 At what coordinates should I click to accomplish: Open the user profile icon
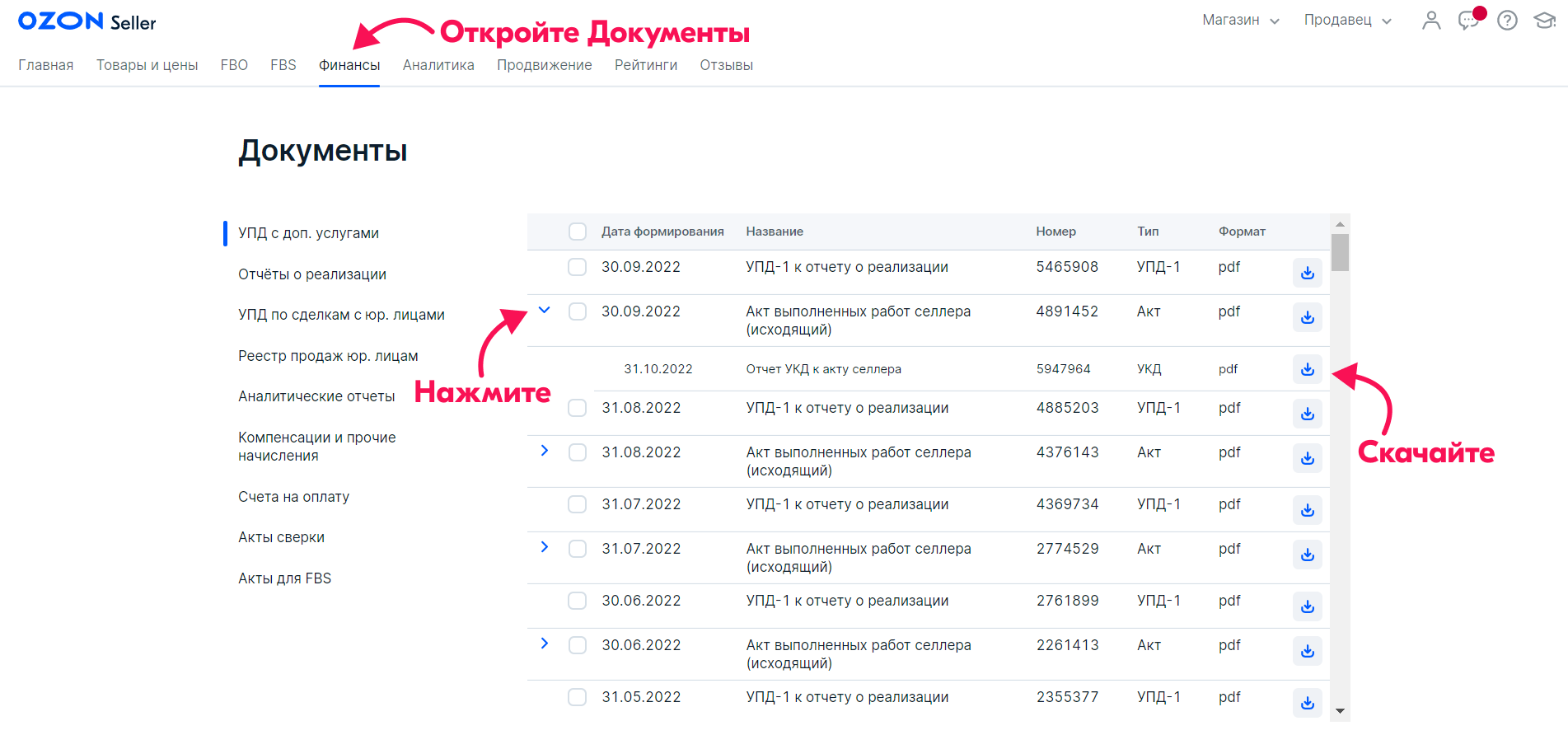(1431, 21)
